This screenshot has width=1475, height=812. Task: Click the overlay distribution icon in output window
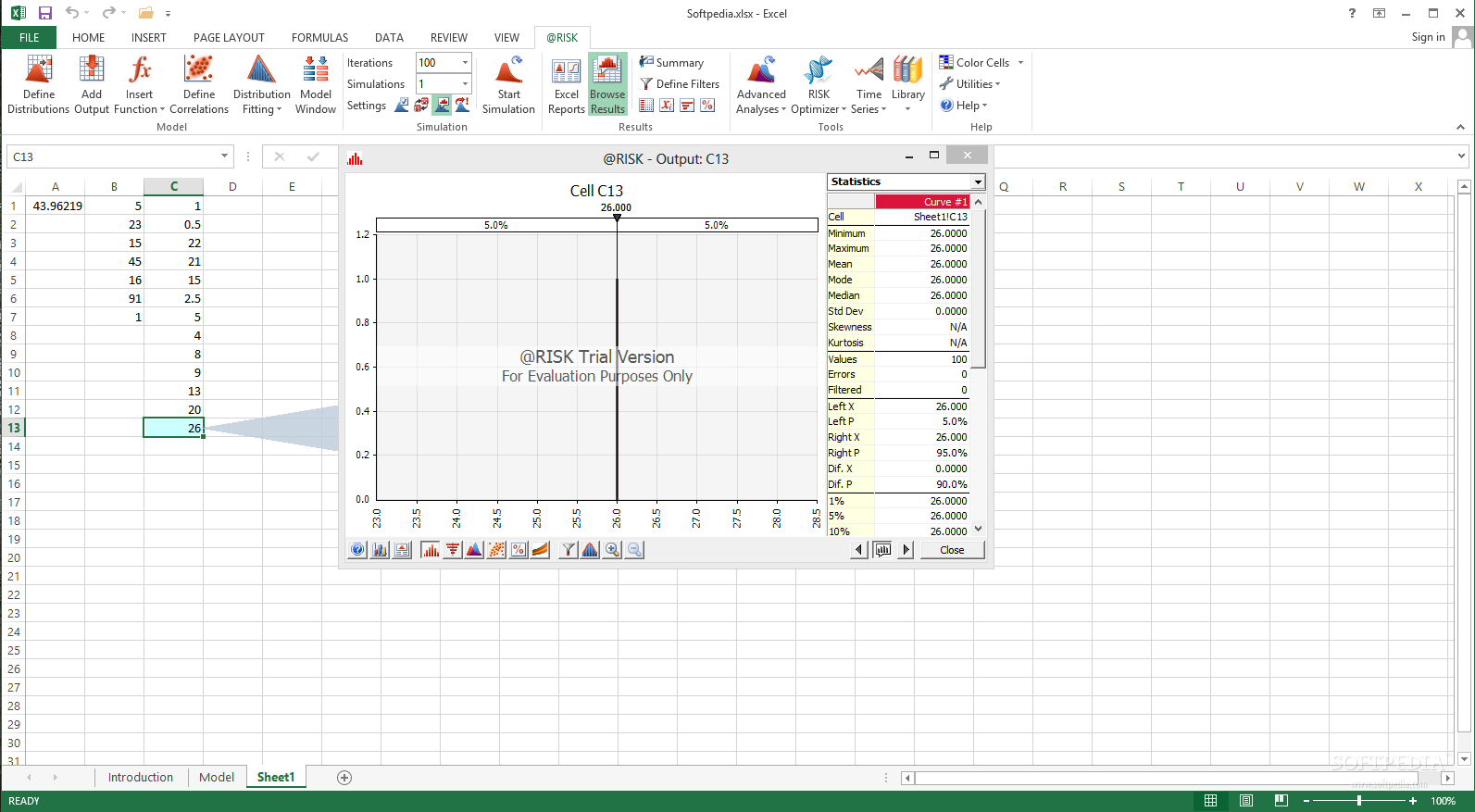point(474,550)
